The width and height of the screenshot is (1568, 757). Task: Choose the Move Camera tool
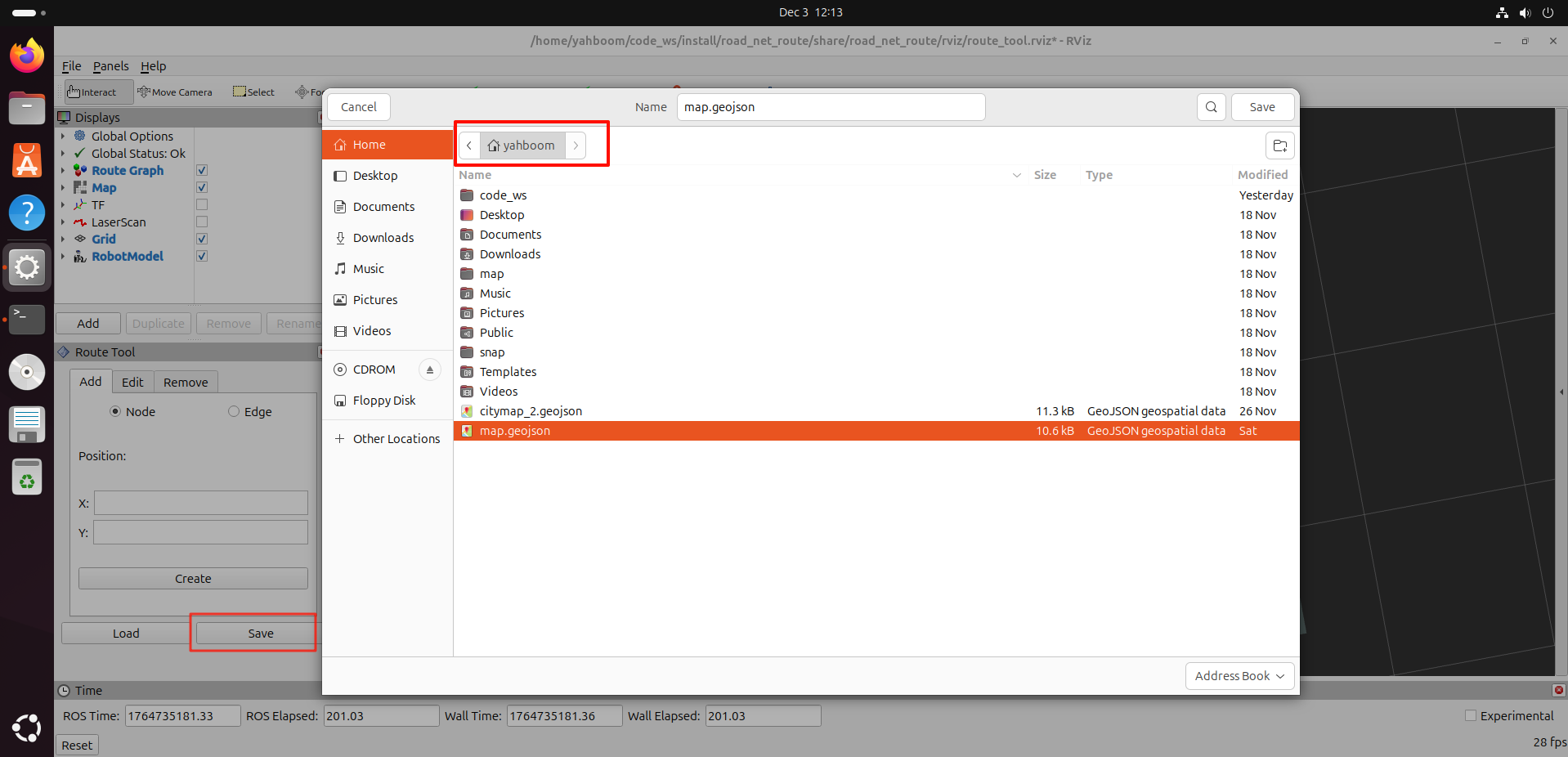[x=175, y=92]
